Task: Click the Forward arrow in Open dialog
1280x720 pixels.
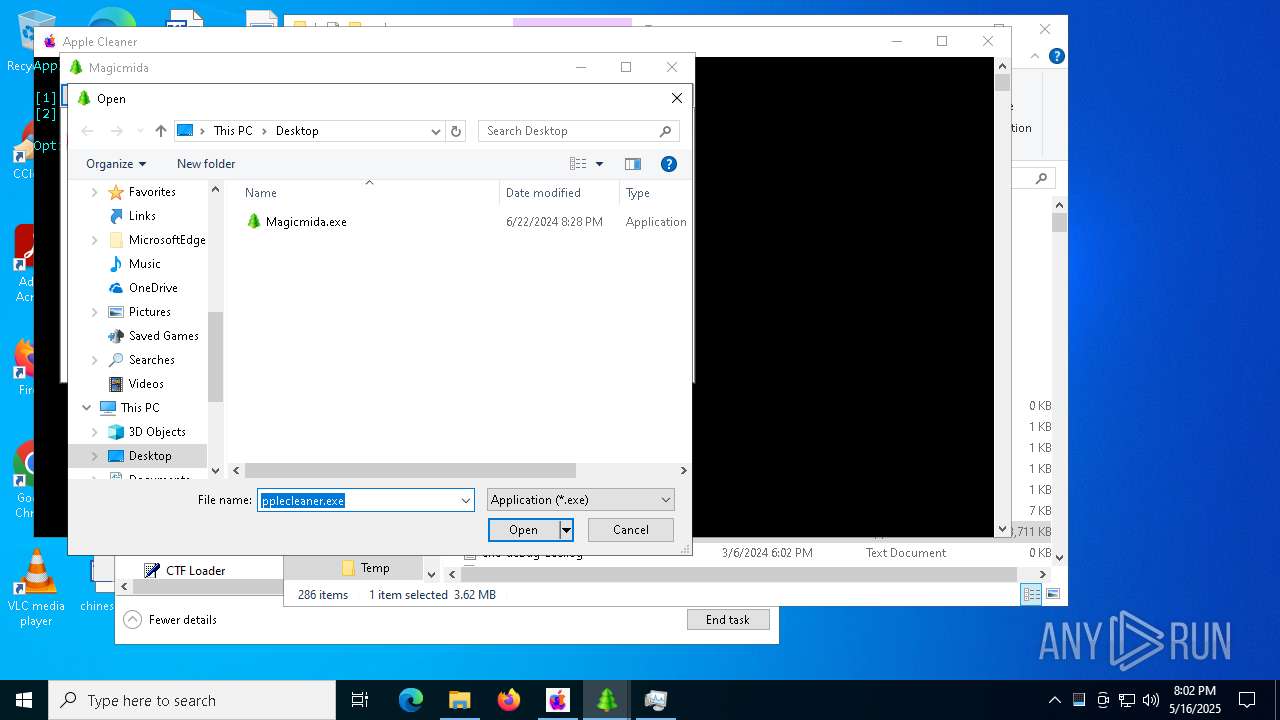Action: point(116,131)
